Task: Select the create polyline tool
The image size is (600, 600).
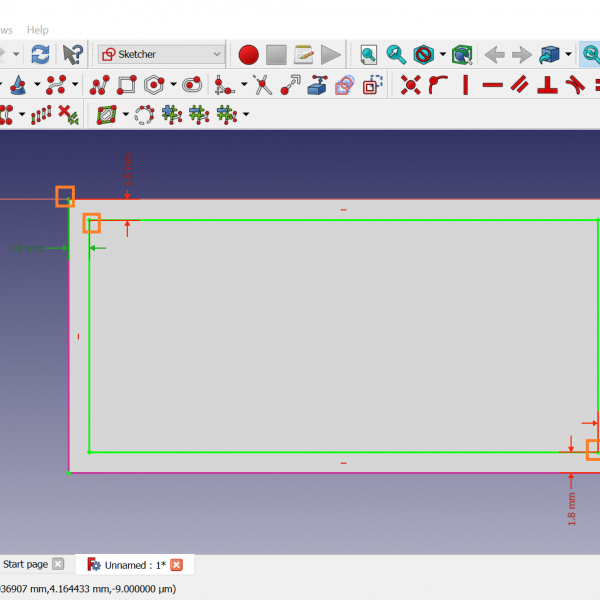Action: (x=99, y=85)
